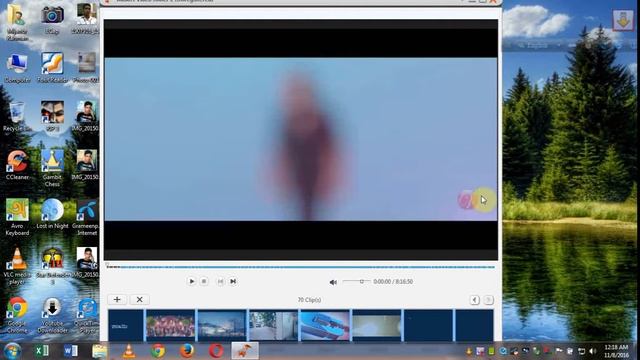Select the first dark clip with small text
640x360 pixels.
coord(126,325)
